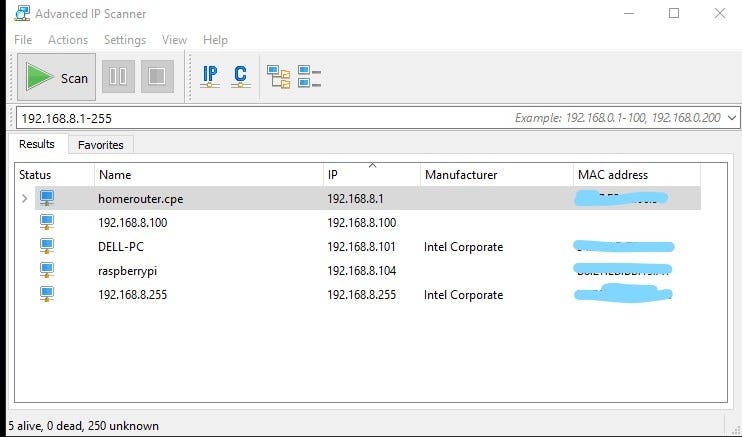Maximize the Advanced IP Scanner window
The image size is (742, 437).
674,13
